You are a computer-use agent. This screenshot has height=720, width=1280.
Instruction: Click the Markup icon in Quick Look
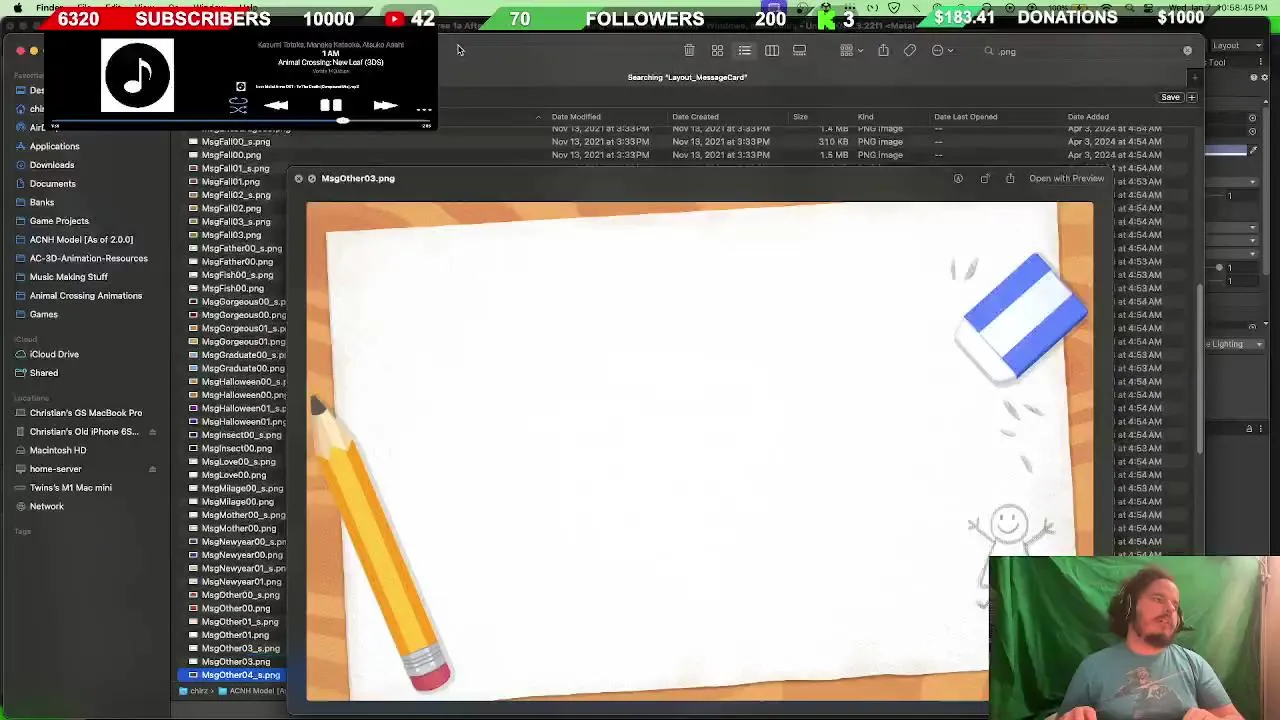click(x=958, y=179)
